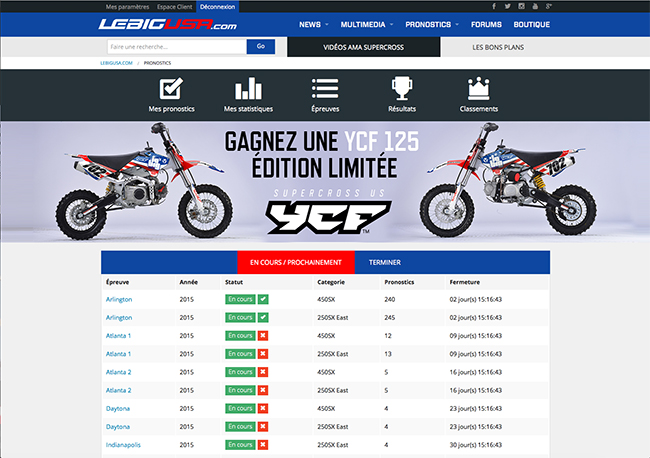
Task: Click red X icon on Daytona 450SX row
Action: coord(263,409)
